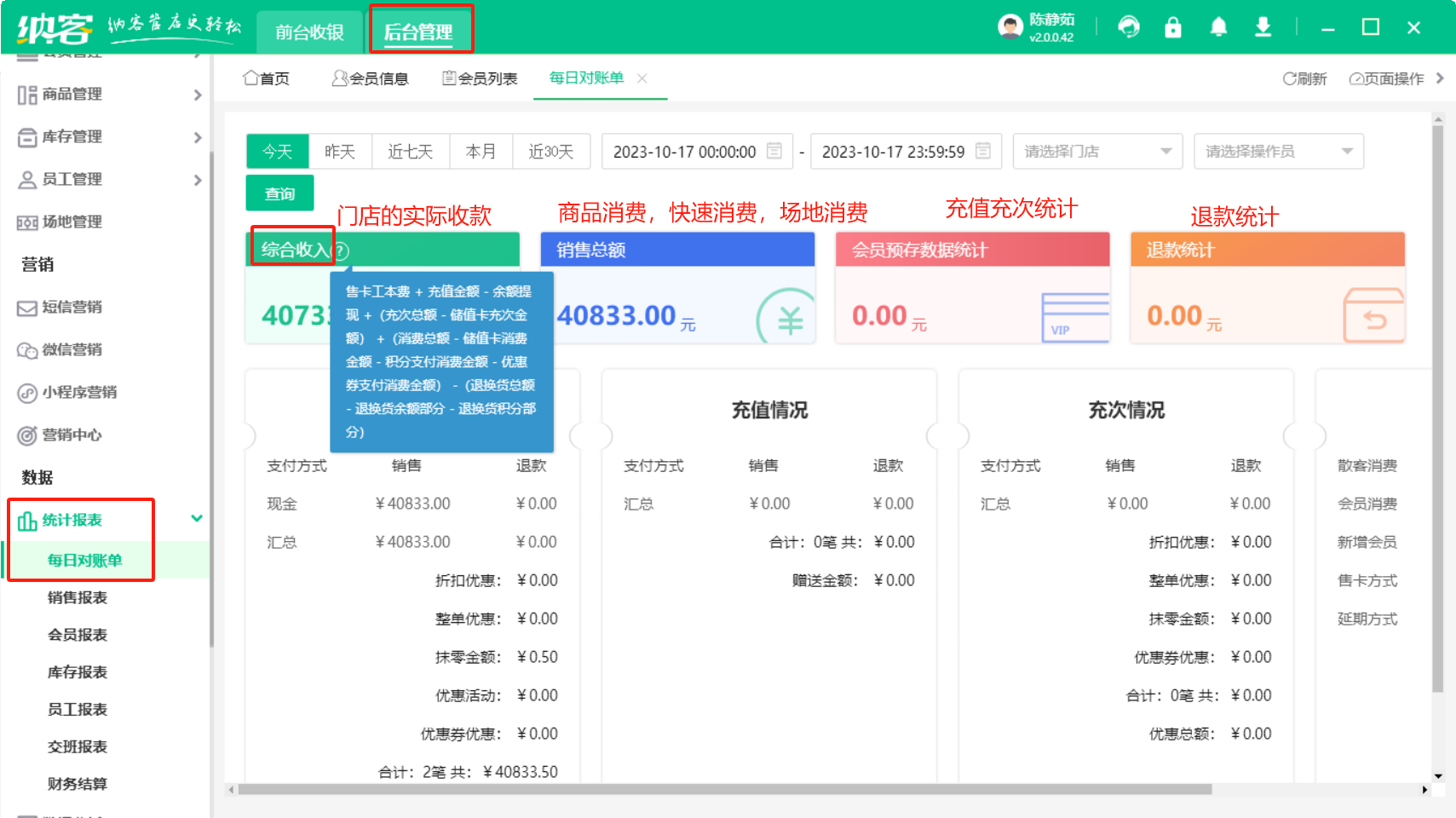The image size is (1456, 818).
Task: Click the calendar icon in start date field
Action: [x=774, y=151]
